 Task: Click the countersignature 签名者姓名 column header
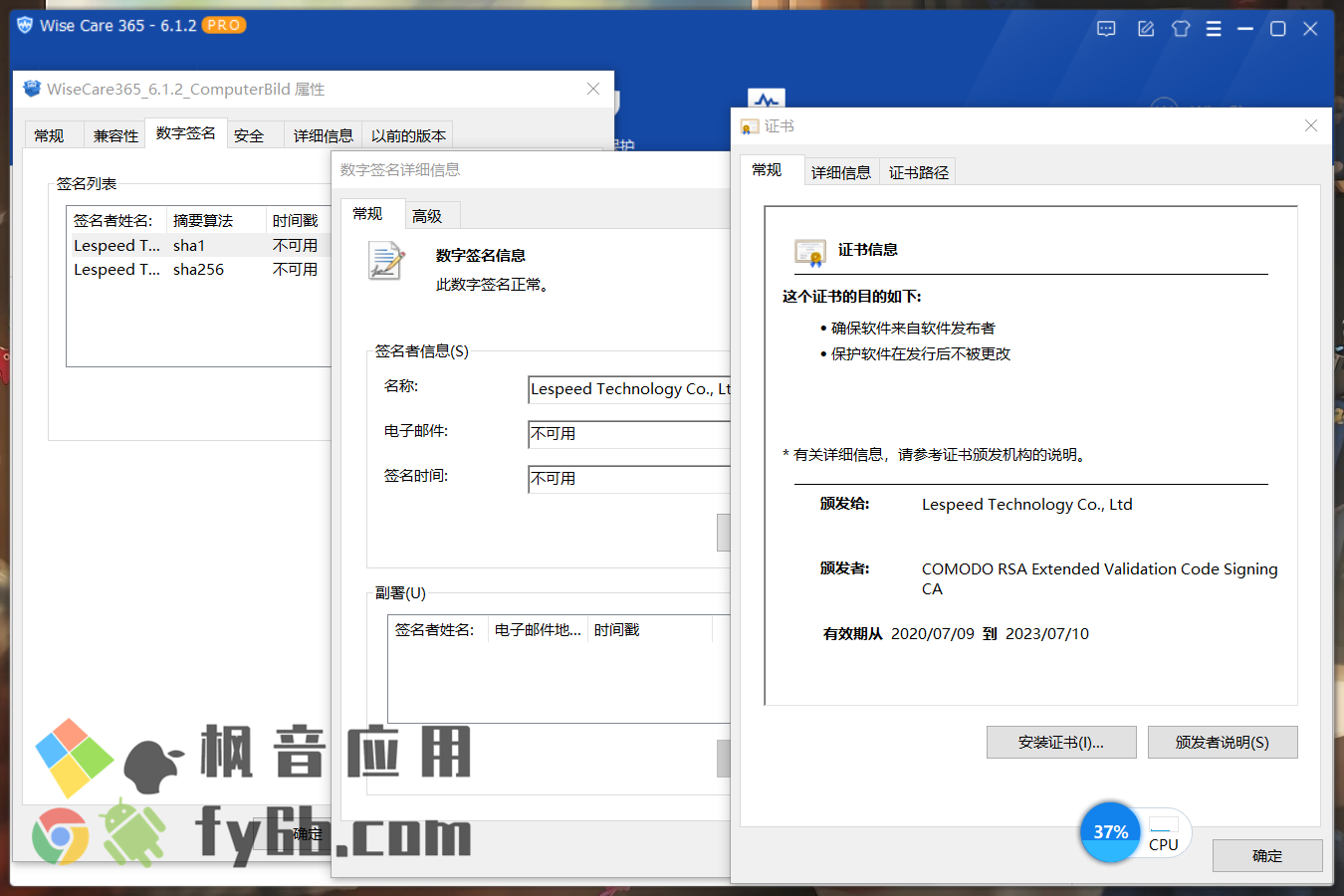coord(438,629)
